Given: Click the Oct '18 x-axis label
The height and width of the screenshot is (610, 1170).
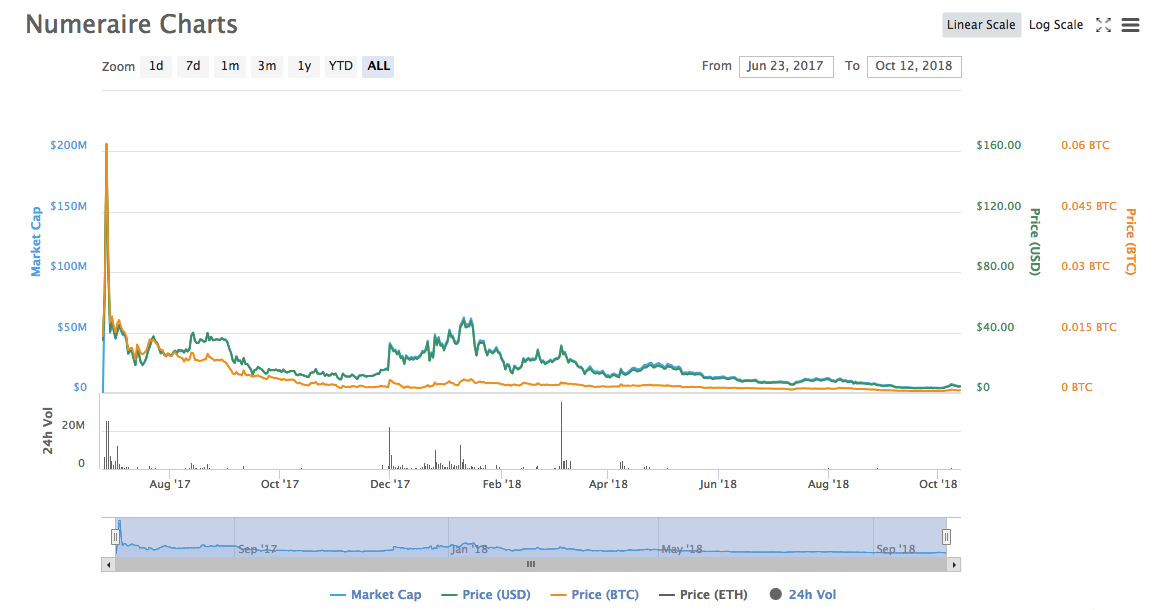Looking at the screenshot, I should [938, 484].
